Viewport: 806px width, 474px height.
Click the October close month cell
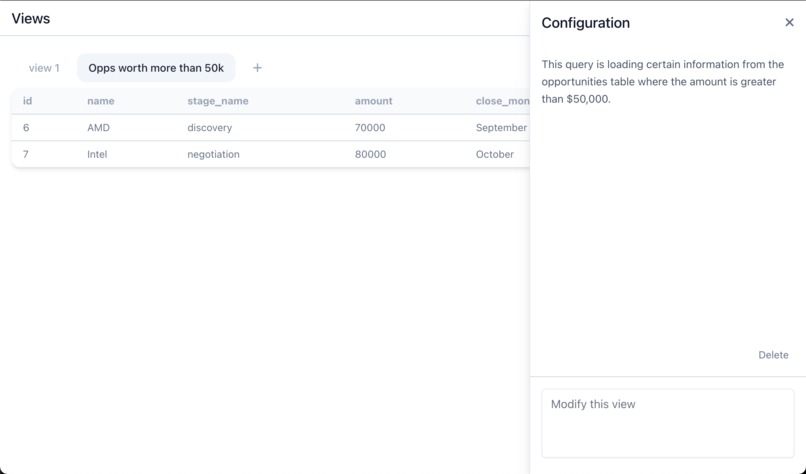(x=494, y=154)
